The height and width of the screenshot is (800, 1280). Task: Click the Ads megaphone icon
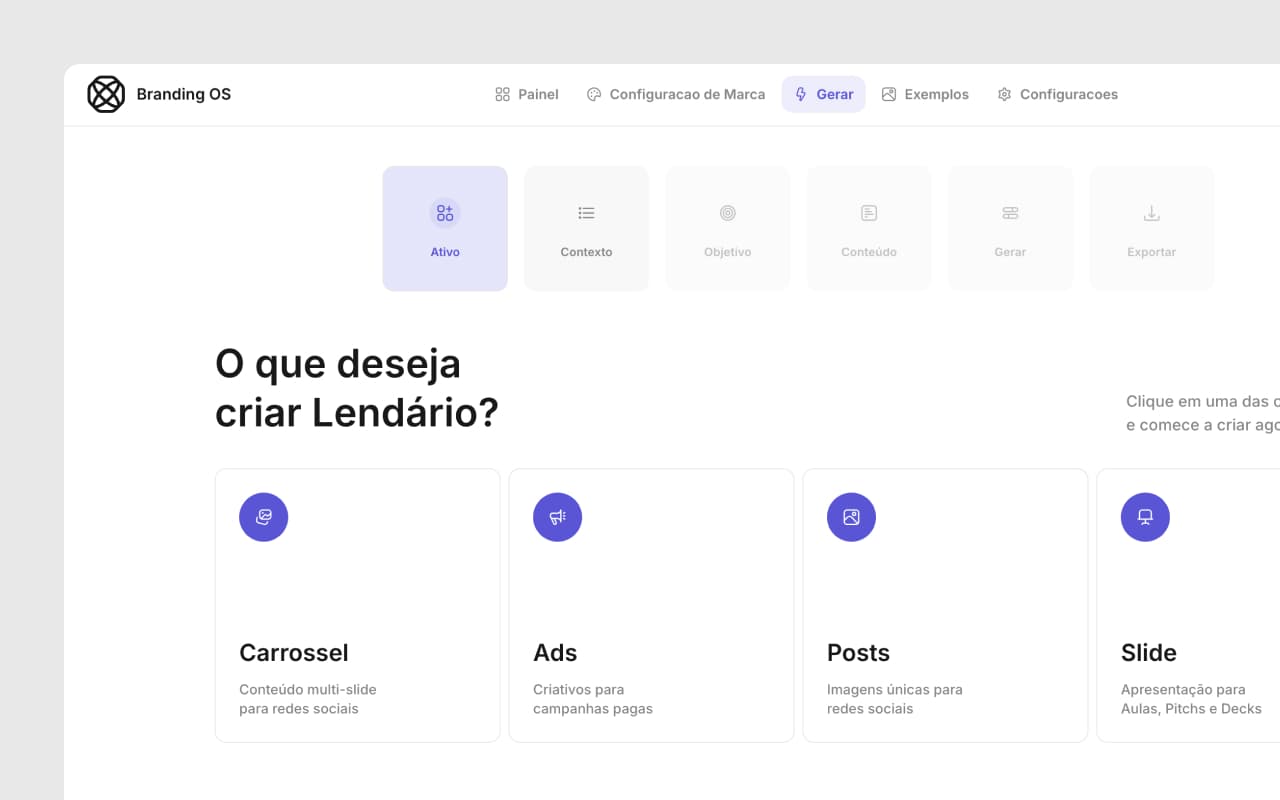point(558,517)
